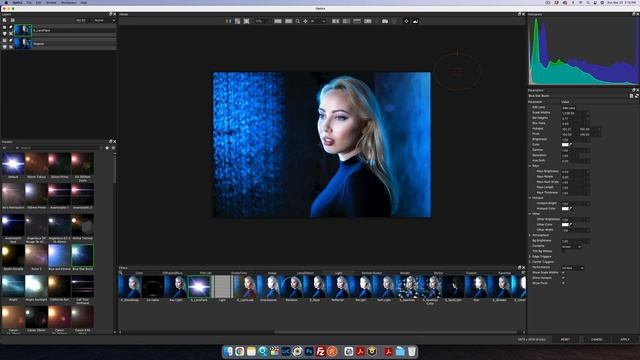Open FileZilla from the dock
The image size is (640, 360).
tap(320, 351)
